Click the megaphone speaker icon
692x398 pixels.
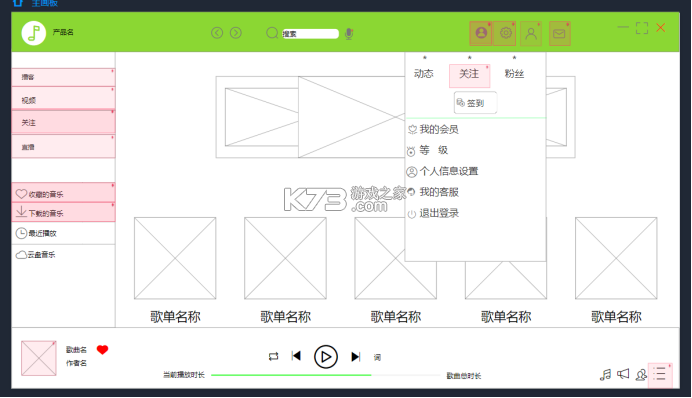tap(623, 374)
